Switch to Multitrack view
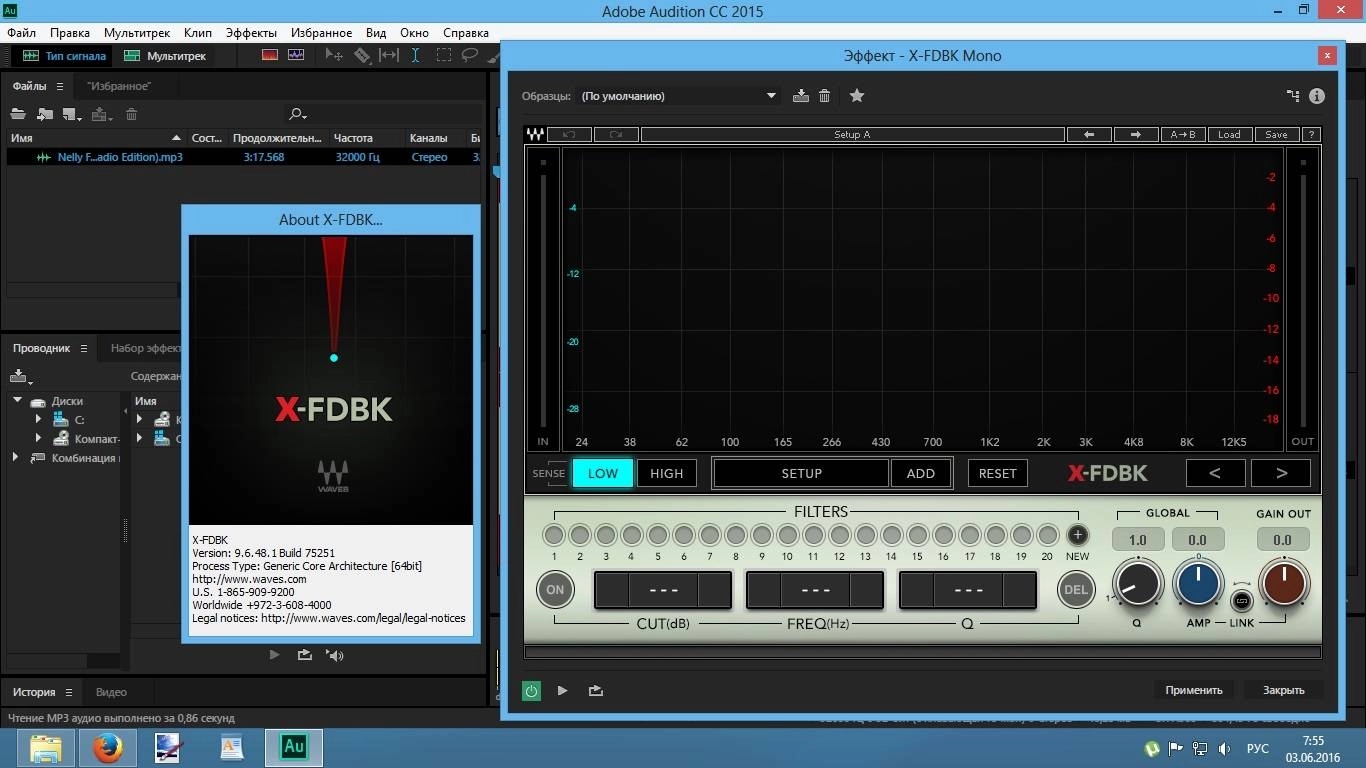 [x=165, y=56]
